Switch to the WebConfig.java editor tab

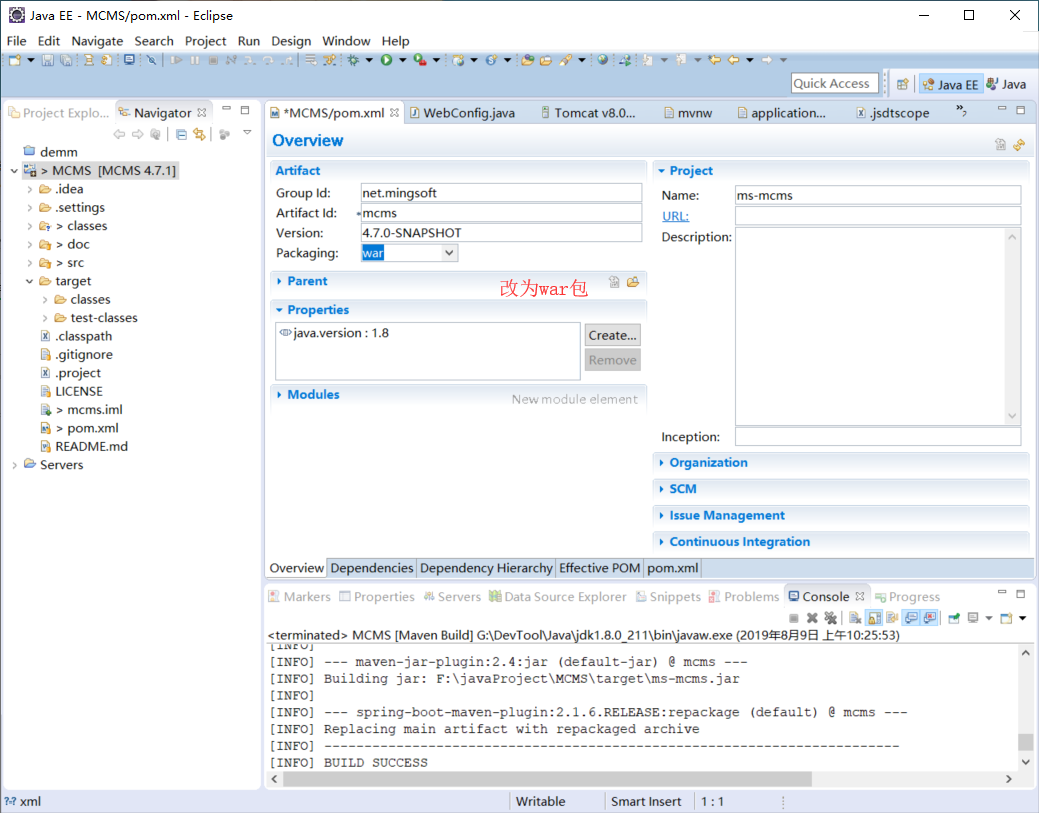pos(463,113)
